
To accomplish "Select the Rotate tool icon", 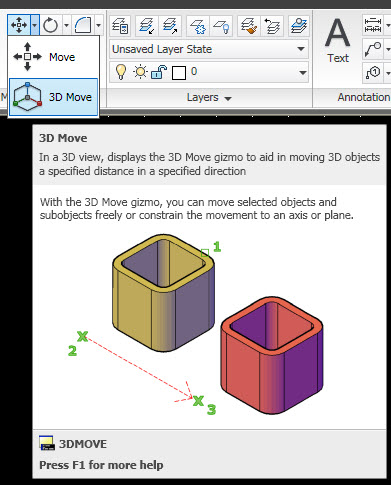I will pyautogui.click(x=51, y=25).
